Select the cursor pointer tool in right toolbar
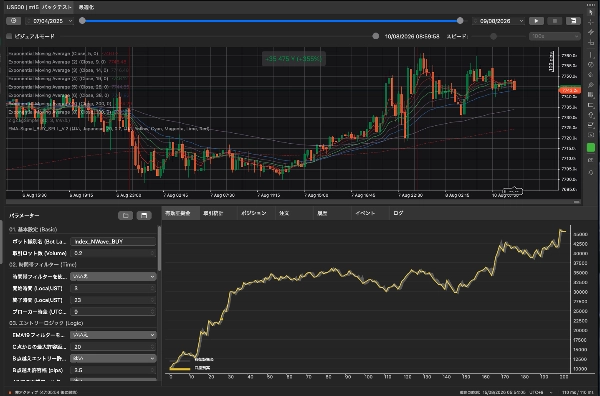 click(x=590, y=12)
